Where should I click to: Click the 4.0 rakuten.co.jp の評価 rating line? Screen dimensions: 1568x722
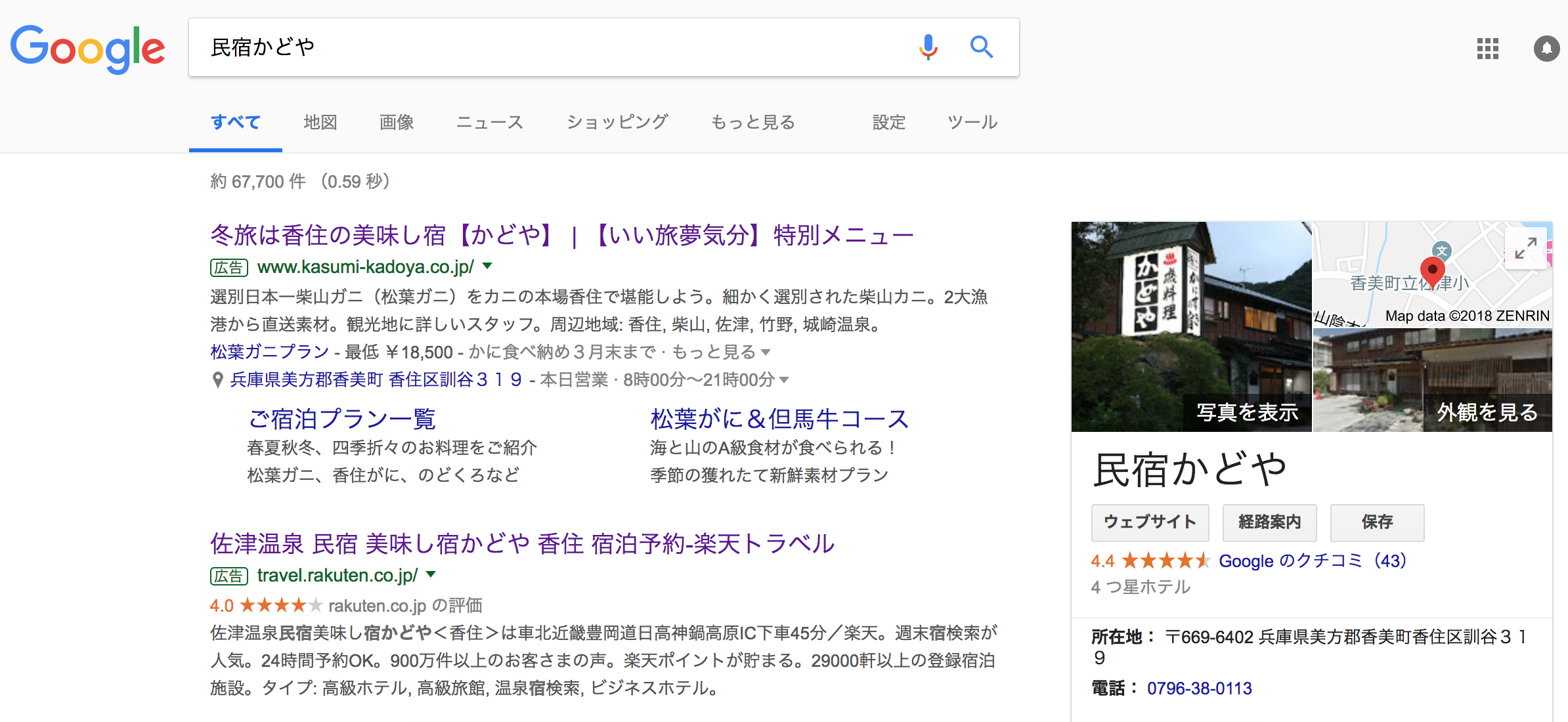(x=346, y=605)
